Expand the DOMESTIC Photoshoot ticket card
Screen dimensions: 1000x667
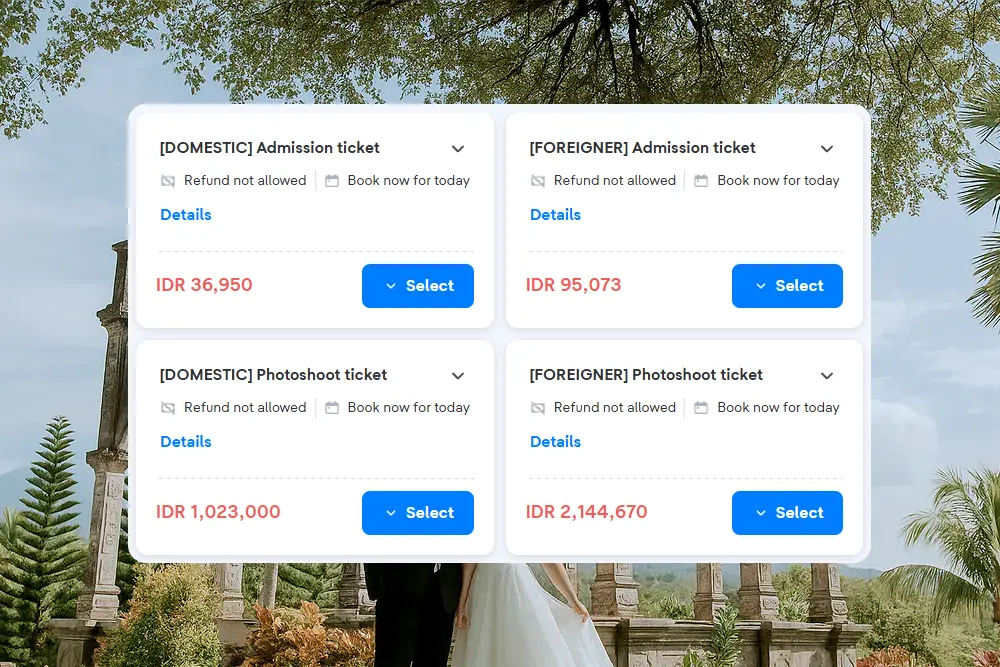point(458,375)
